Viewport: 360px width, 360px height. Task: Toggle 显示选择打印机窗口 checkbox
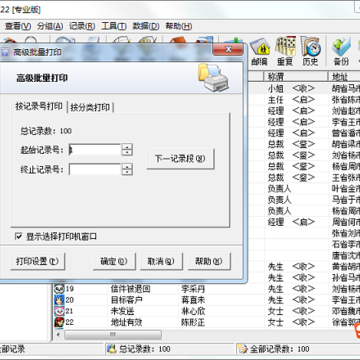click(18, 237)
